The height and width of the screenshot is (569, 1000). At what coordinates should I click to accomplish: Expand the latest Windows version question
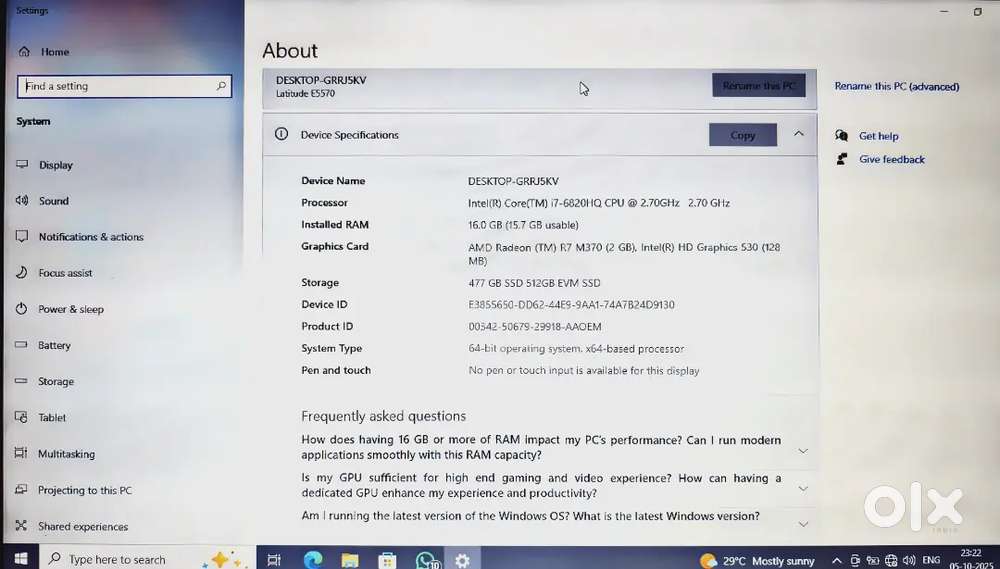pyautogui.click(x=802, y=523)
